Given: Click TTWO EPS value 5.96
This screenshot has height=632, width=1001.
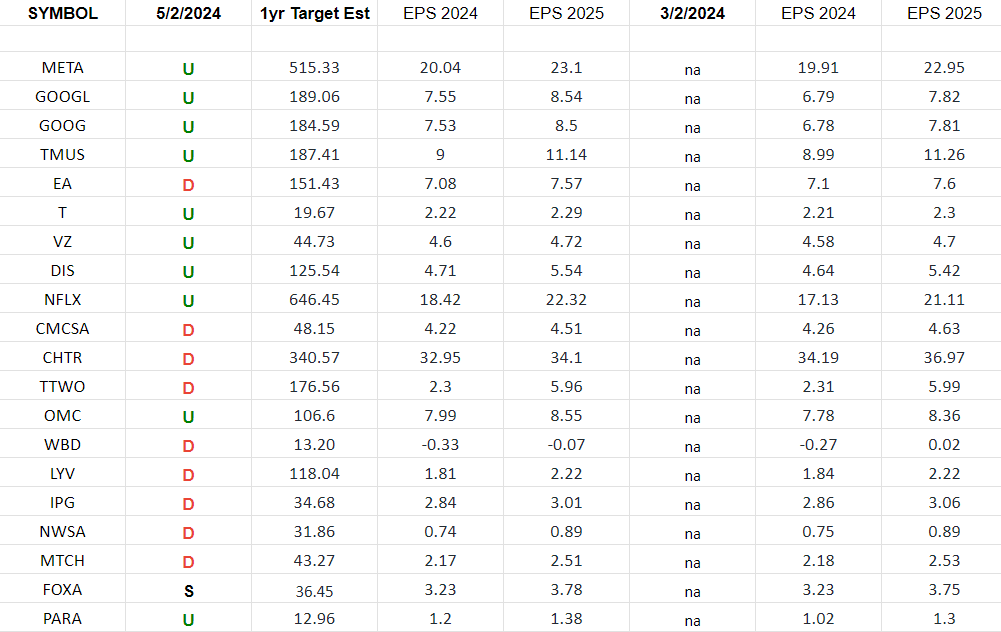Looking at the screenshot, I should 566,387.
